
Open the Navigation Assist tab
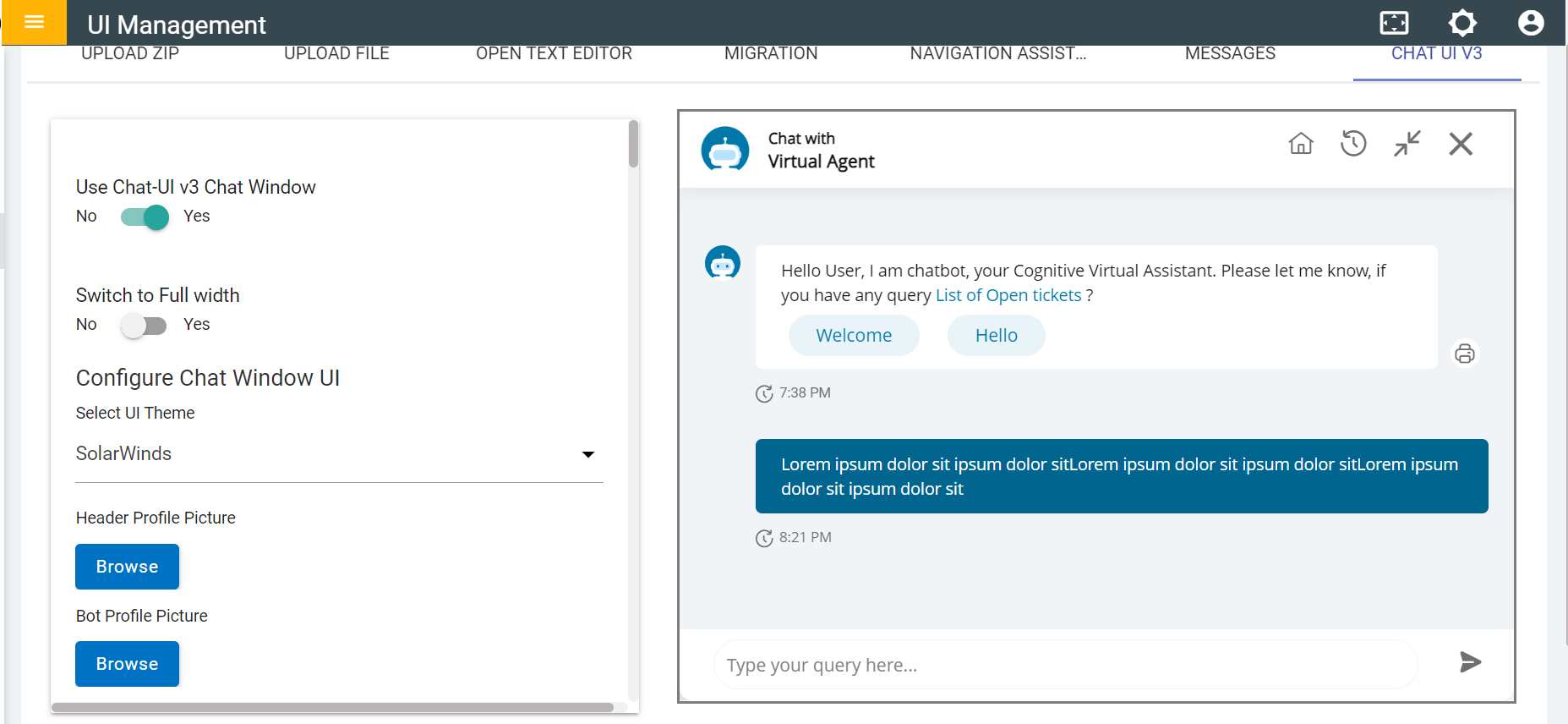point(998,54)
